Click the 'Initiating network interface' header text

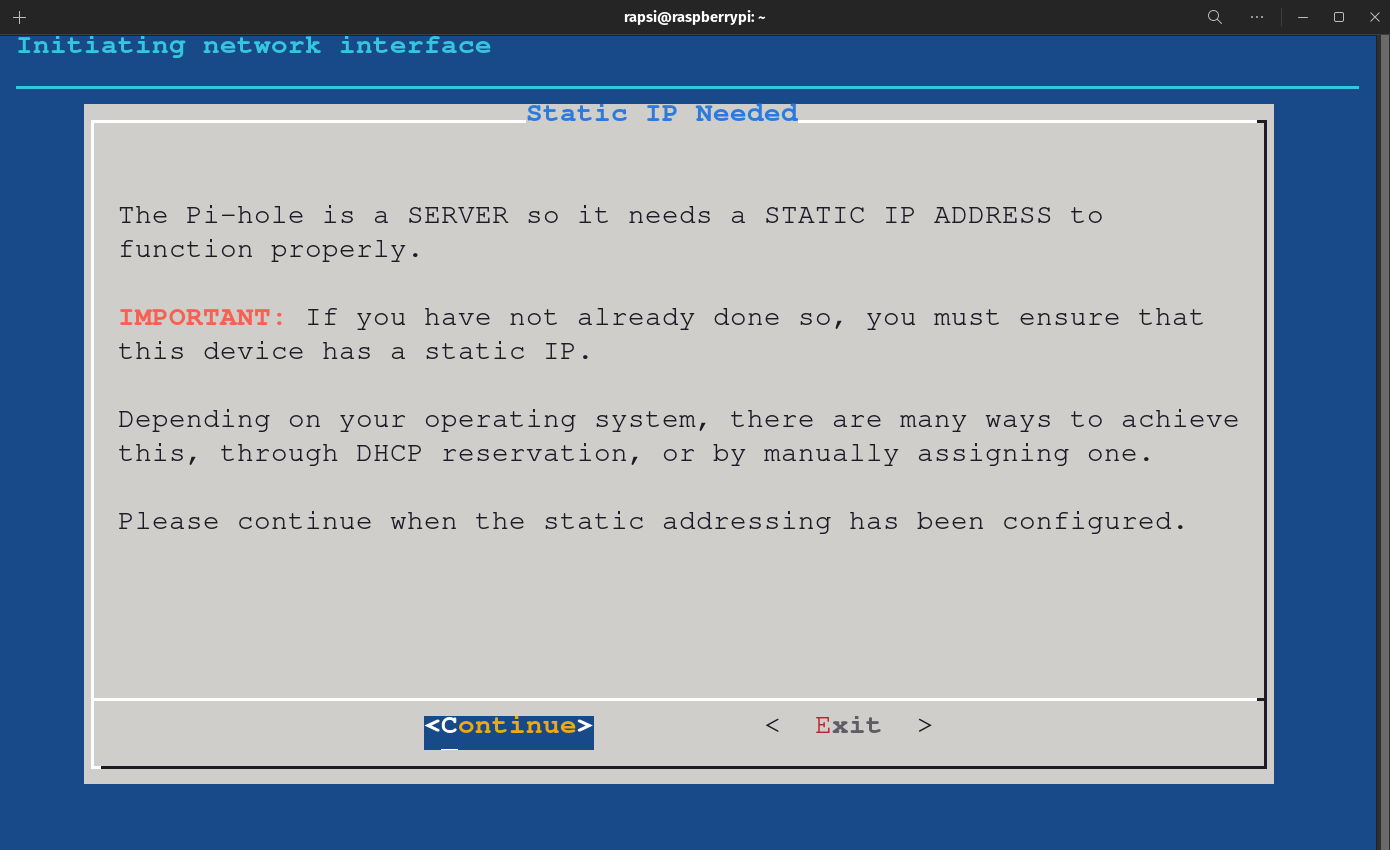(x=254, y=46)
